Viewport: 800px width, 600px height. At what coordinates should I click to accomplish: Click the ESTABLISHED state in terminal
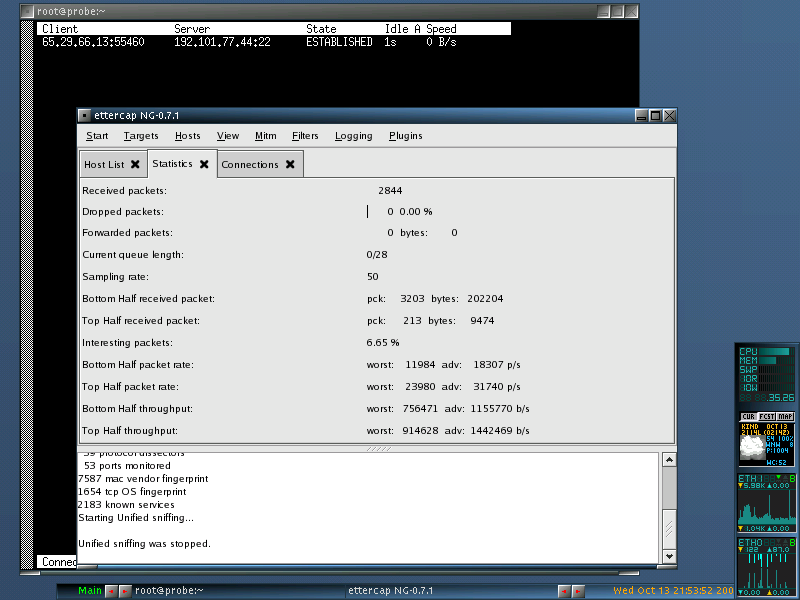(x=339, y=42)
